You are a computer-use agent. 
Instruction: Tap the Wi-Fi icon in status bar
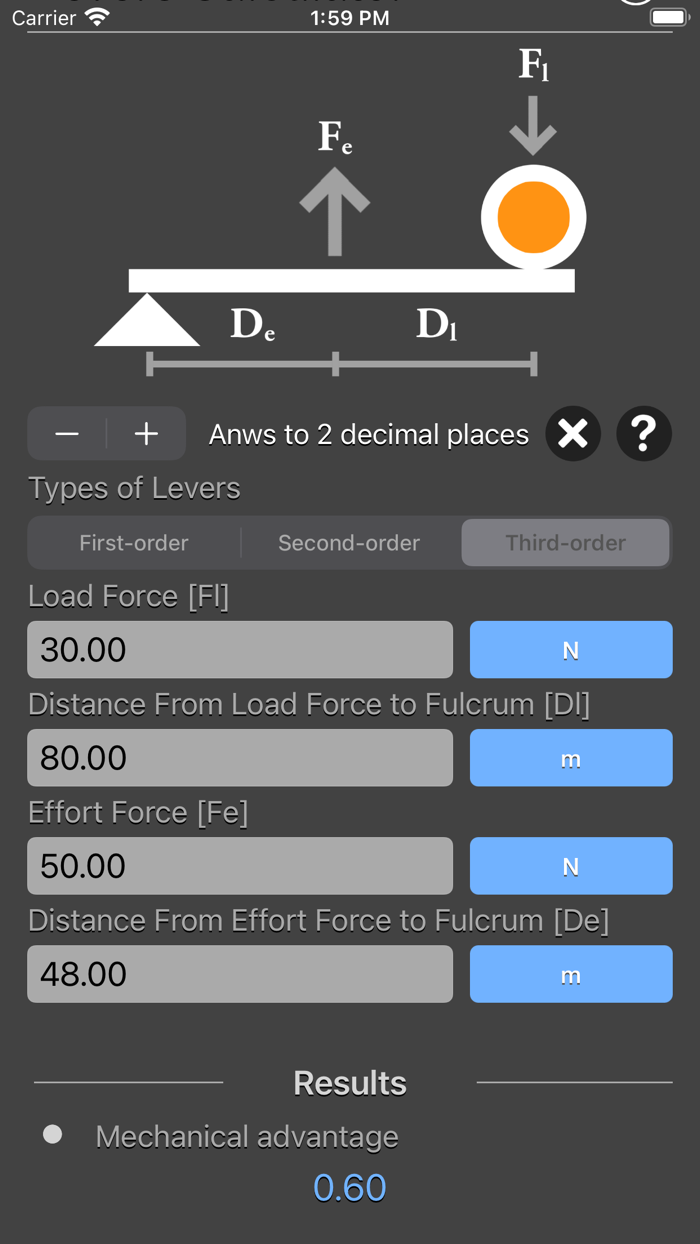[x=96, y=17]
